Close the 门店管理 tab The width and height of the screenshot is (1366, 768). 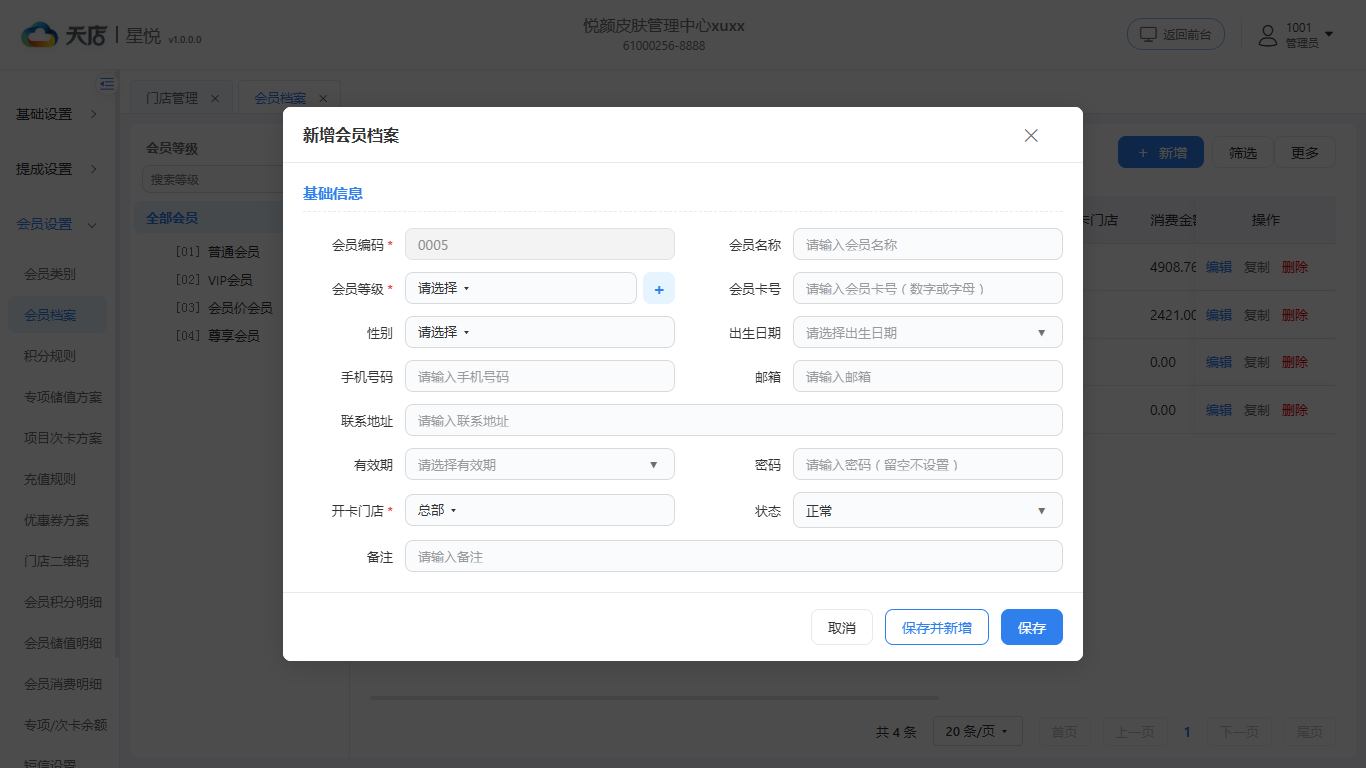215,98
